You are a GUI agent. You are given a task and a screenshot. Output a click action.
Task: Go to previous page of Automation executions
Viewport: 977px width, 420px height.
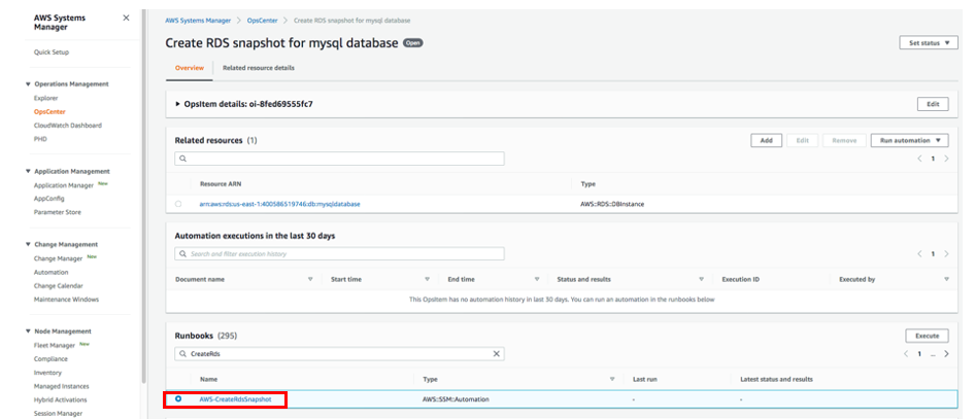click(x=919, y=254)
